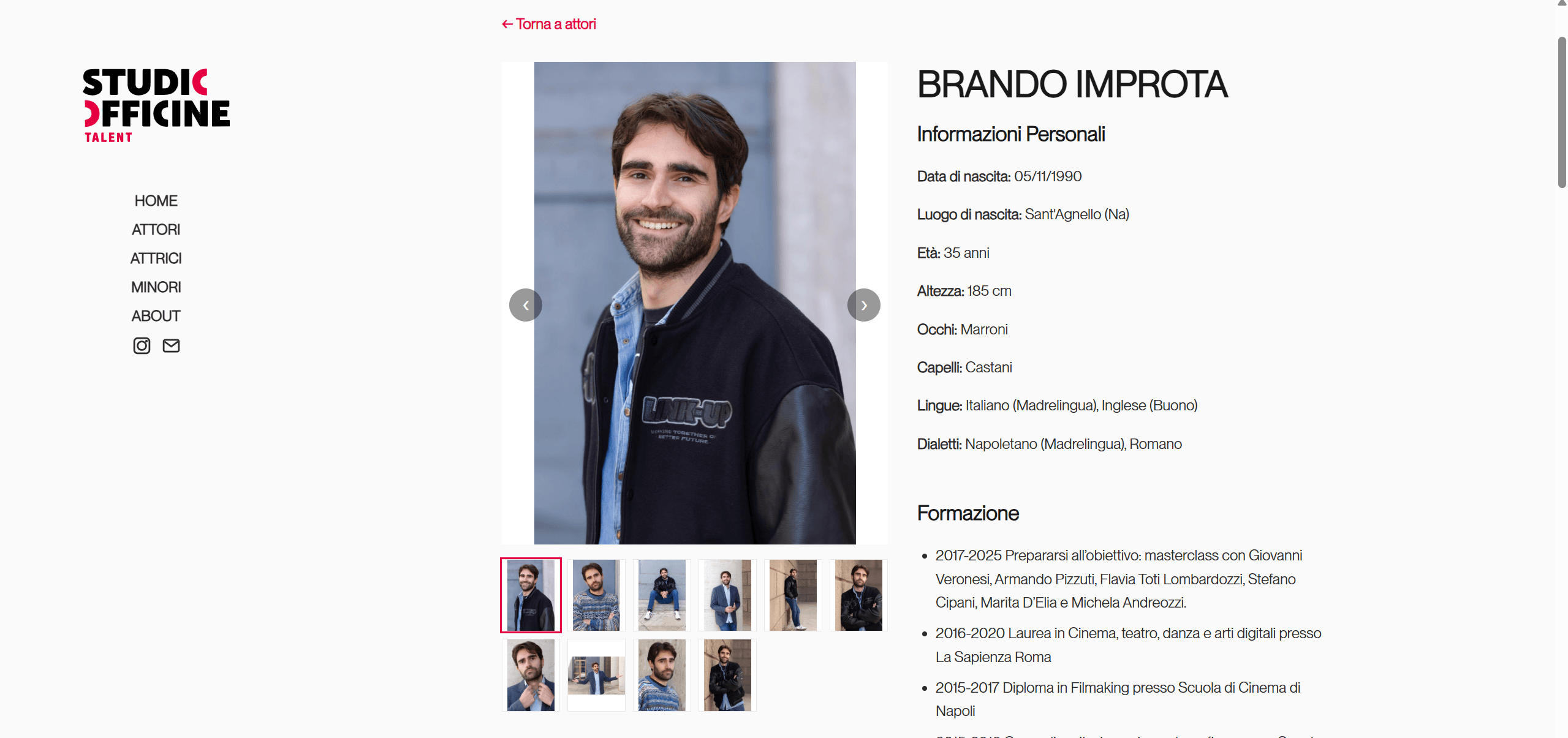The height and width of the screenshot is (738, 1568).
Task: Visit the ABOUT page
Action: click(x=156, y=316)
